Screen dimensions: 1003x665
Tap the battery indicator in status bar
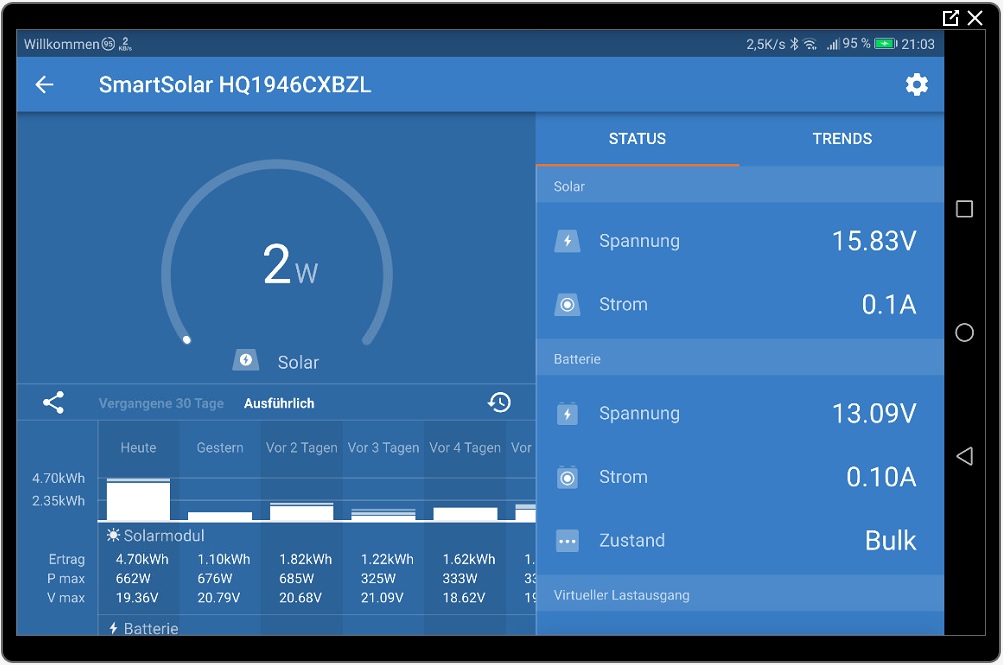pos(886,43)
